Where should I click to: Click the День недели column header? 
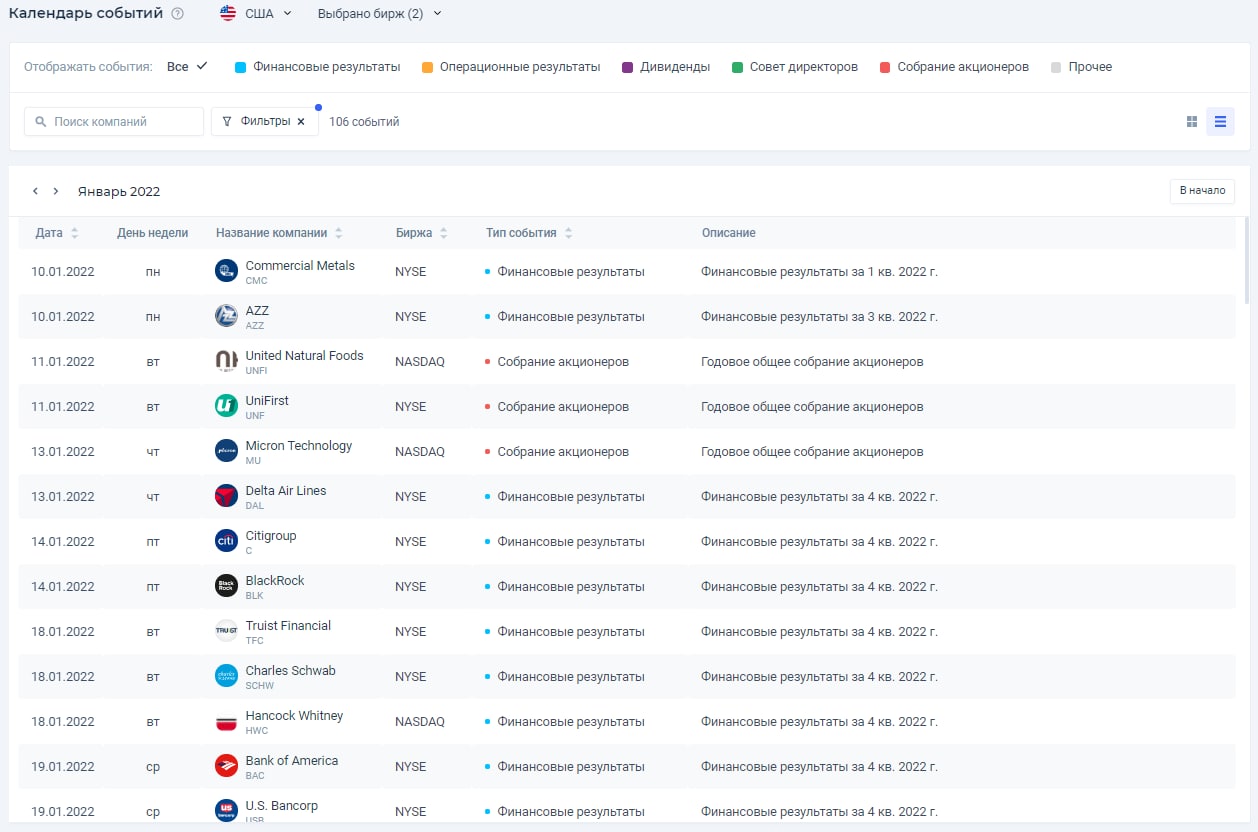(152, 233)
